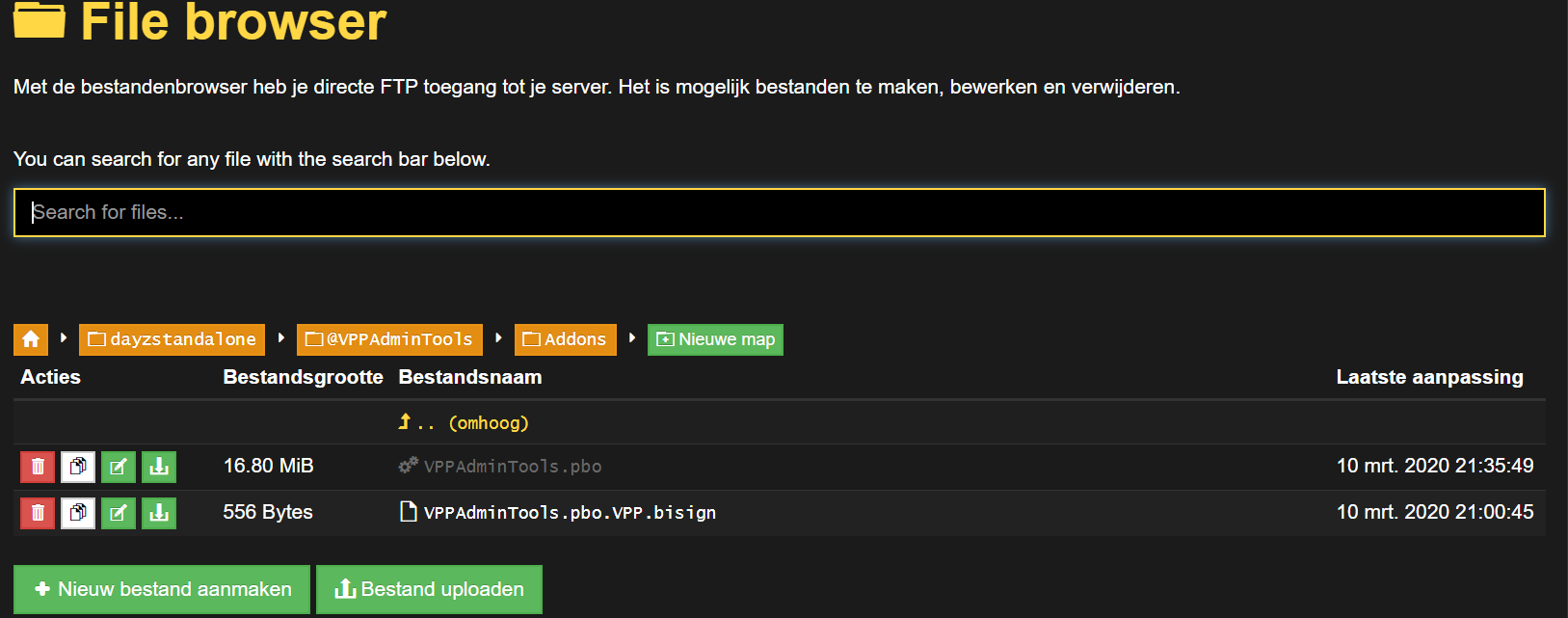Click the folder icon on the Addons breadcrumb
1568x618 pixels.
[532, 339]
